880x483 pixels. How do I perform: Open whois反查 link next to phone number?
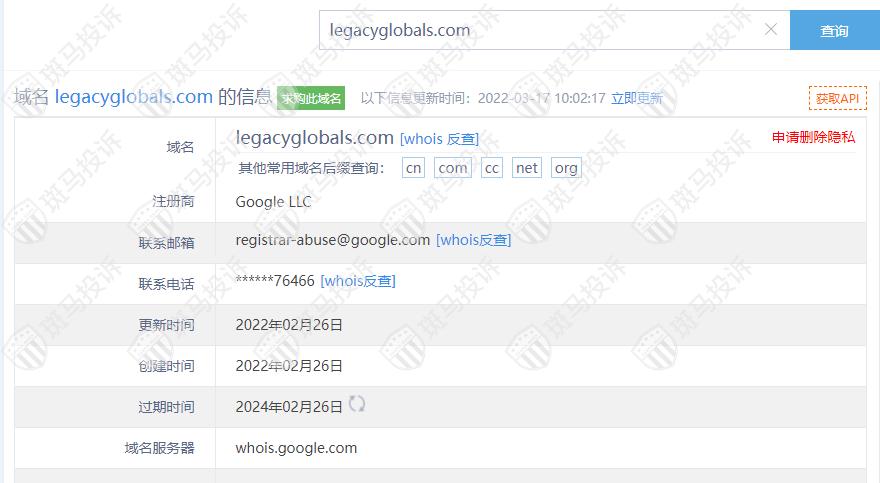(358, 281)
